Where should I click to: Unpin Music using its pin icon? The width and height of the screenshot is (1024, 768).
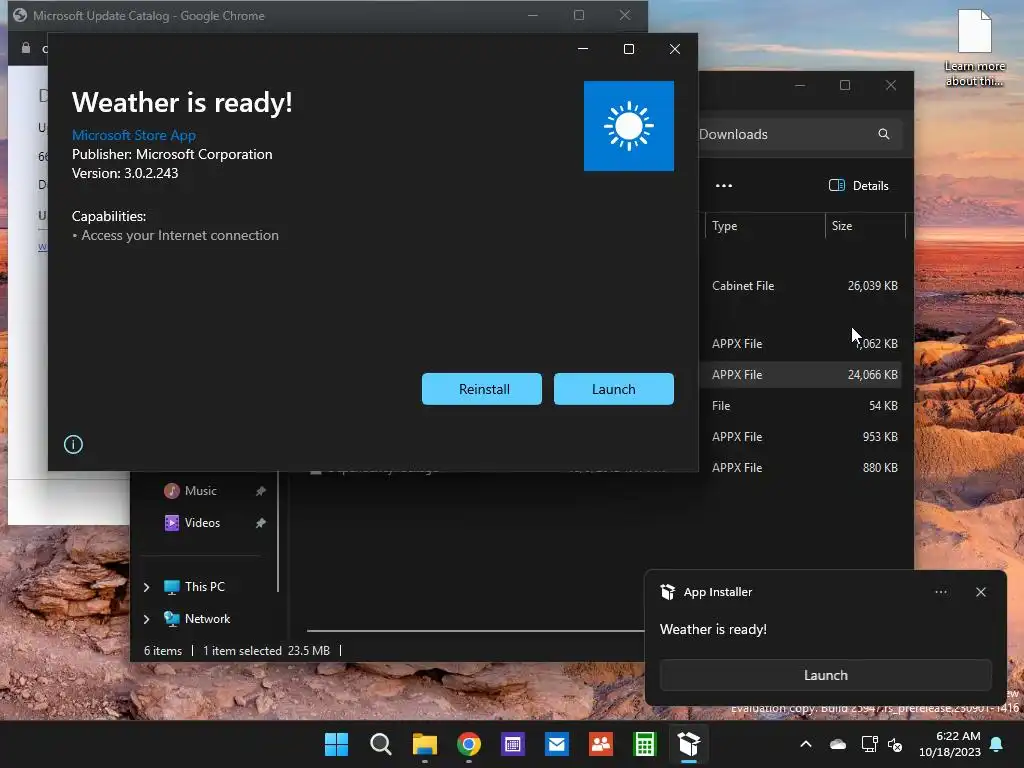(x=261, y=491)
